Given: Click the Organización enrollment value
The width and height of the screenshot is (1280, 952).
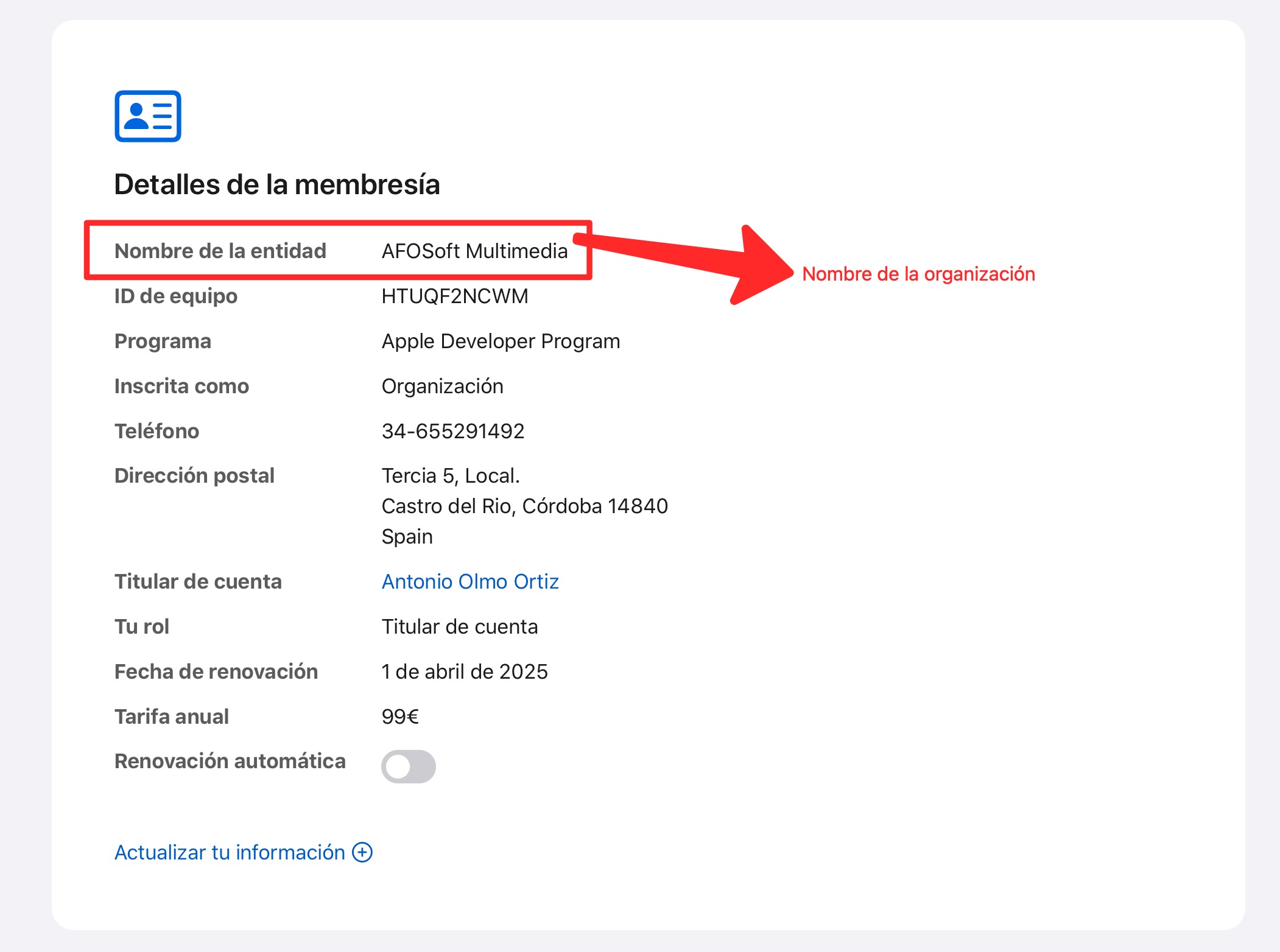Looking at the screenshot, I should [x=442, y=387].
